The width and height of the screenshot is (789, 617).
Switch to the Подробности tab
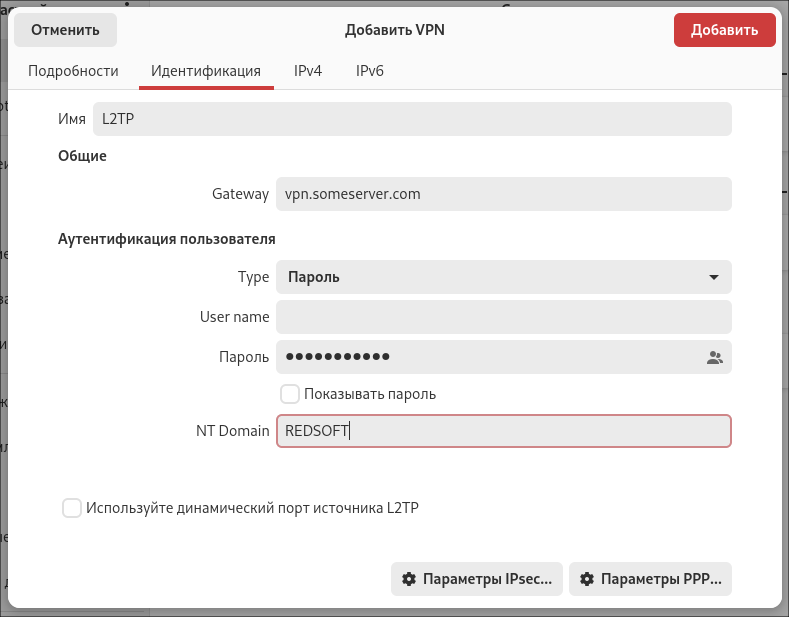point(73,71)
